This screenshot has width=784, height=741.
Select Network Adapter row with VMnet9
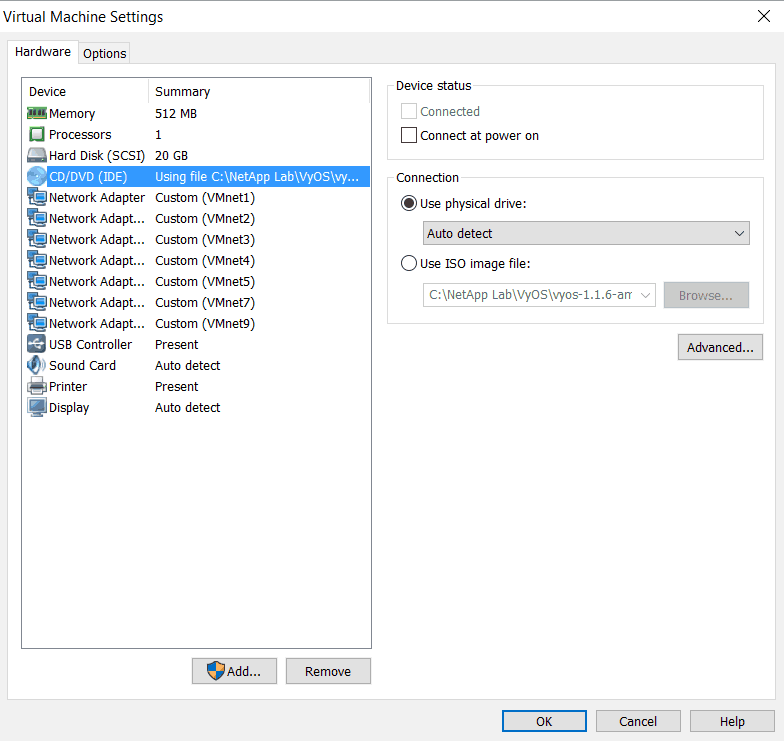pos(150,324)
